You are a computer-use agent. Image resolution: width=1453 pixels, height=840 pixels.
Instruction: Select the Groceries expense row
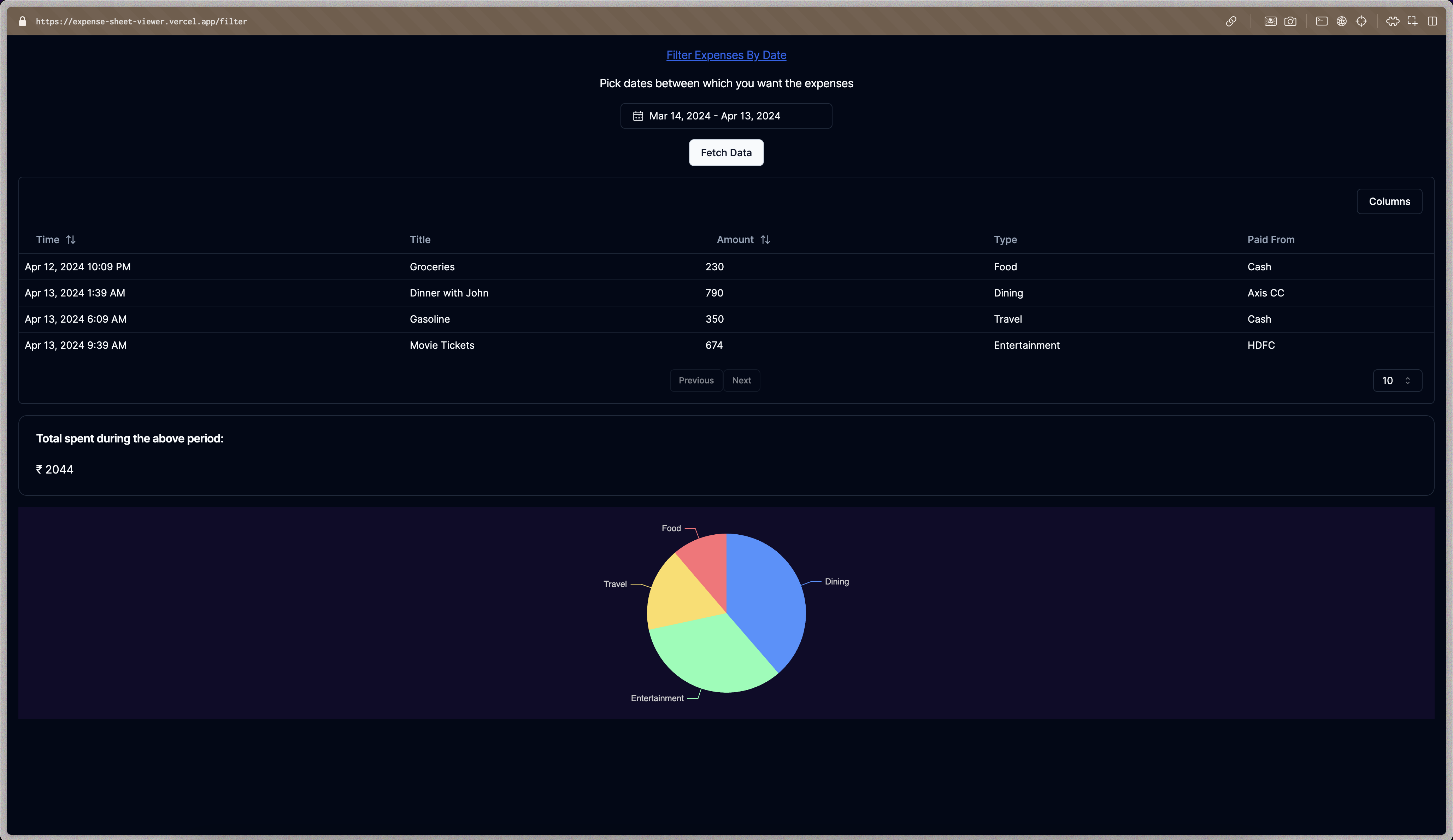pos(432,266)
